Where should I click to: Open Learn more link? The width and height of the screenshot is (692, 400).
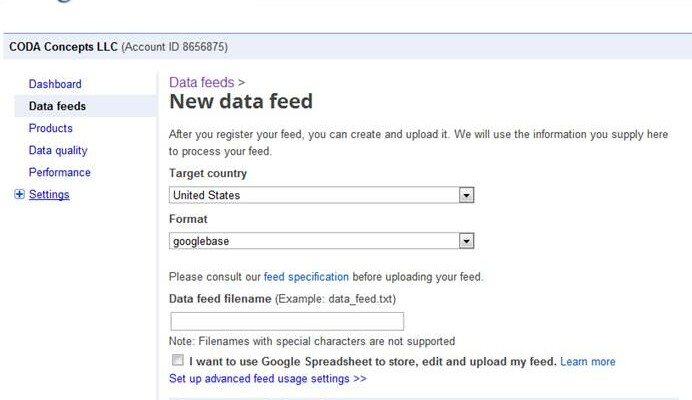pos(588,362)
